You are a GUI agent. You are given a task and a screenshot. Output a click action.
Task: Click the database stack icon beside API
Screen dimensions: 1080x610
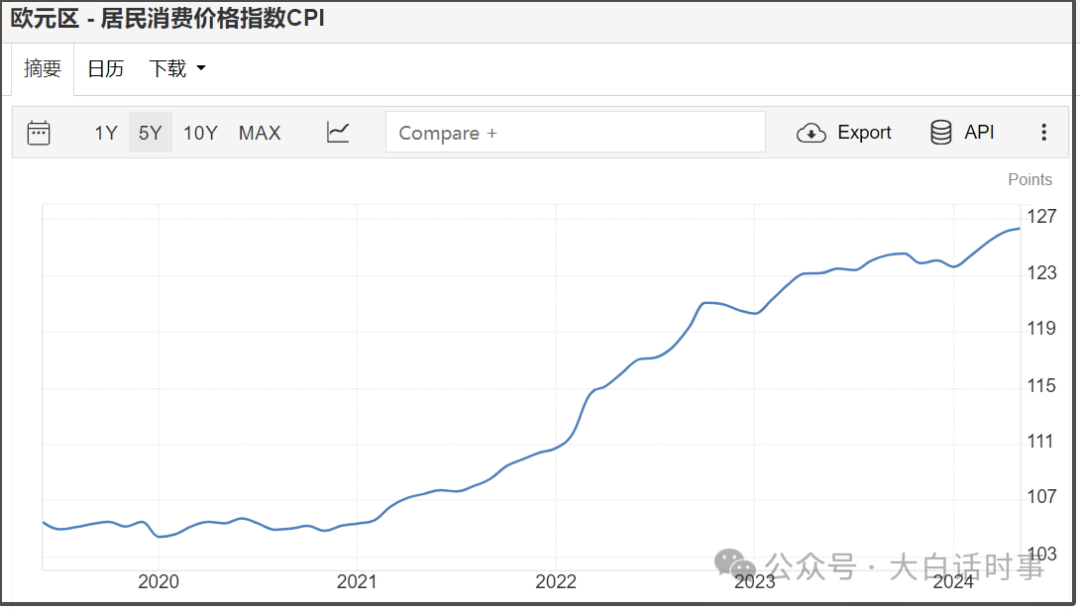(x=941, y=133)
